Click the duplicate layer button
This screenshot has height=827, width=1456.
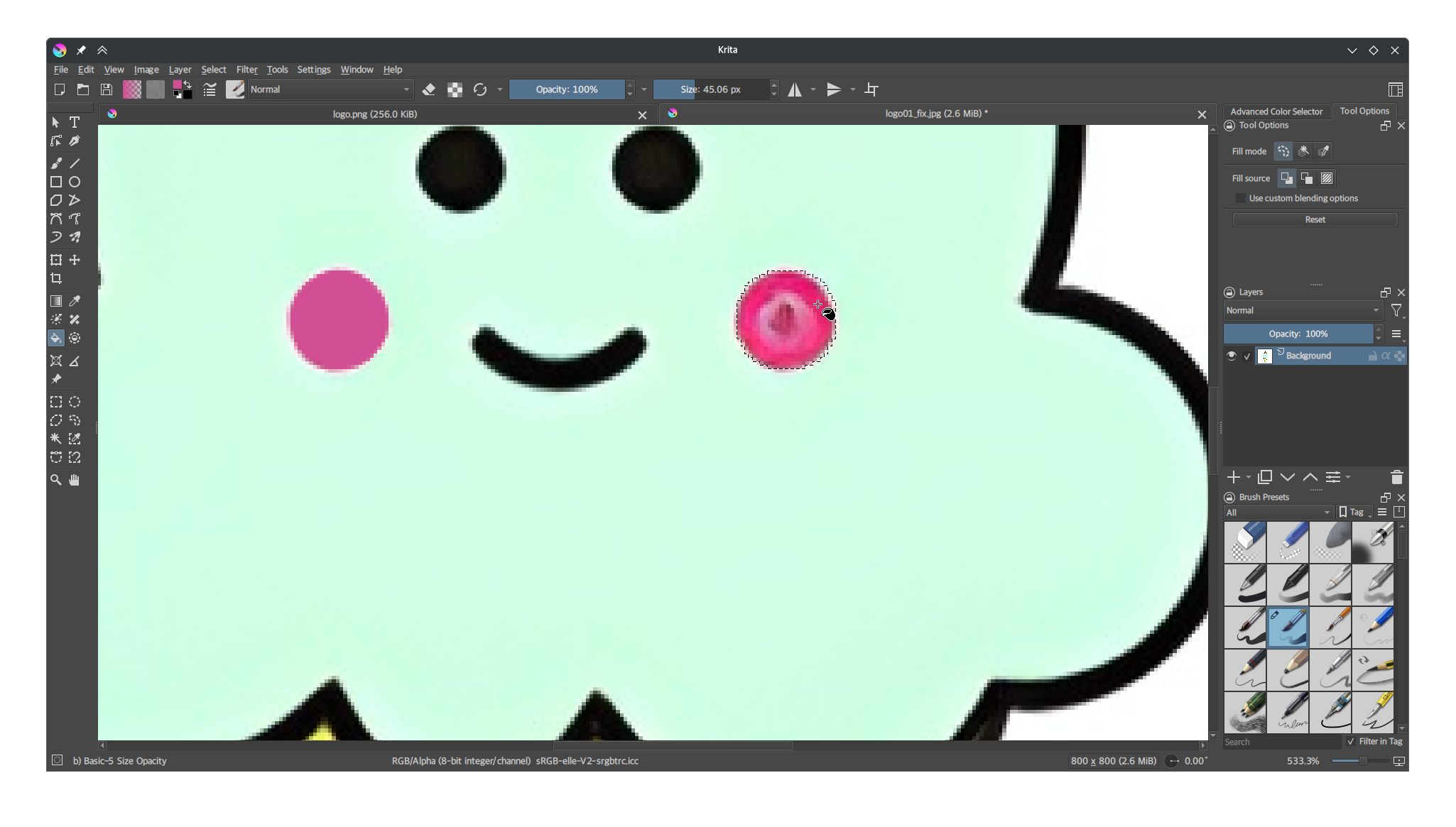(1265, 477)
